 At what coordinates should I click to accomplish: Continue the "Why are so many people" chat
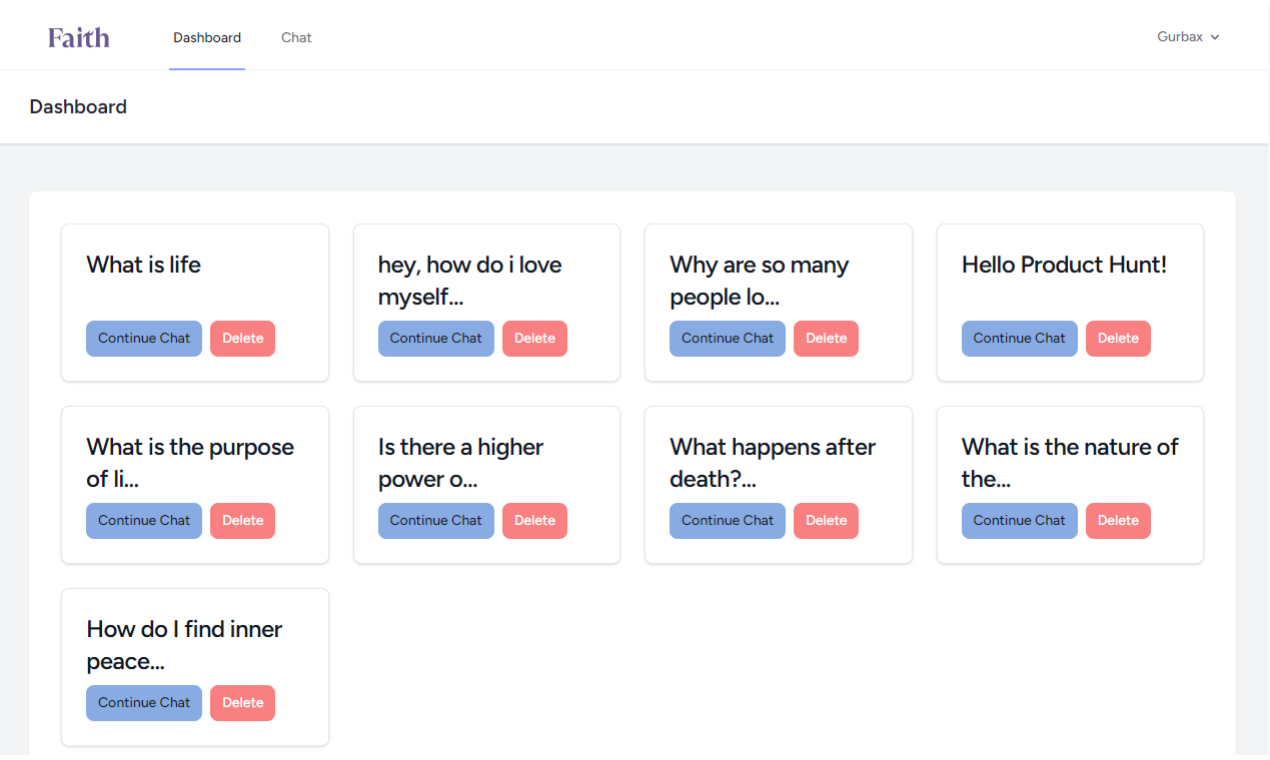(x=727, y=338)
